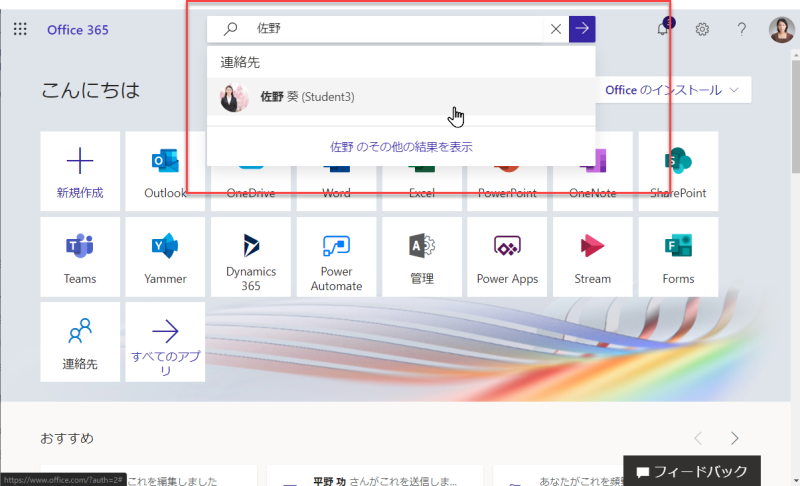Click the search magnifier icon
Viewport: 800px width, 486px height.
[230, 29]
